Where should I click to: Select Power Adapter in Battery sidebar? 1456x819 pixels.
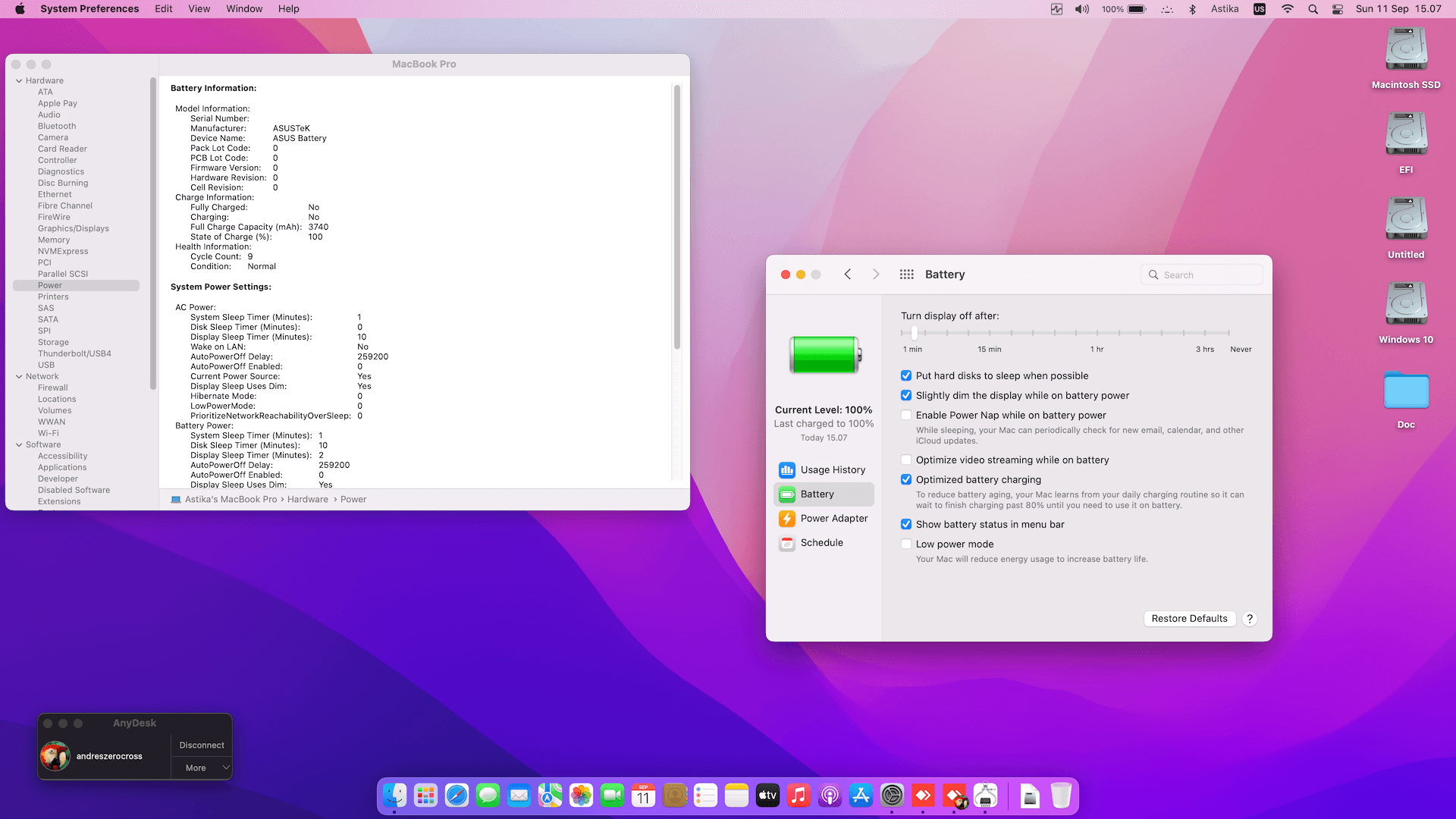tap(834, 519)
